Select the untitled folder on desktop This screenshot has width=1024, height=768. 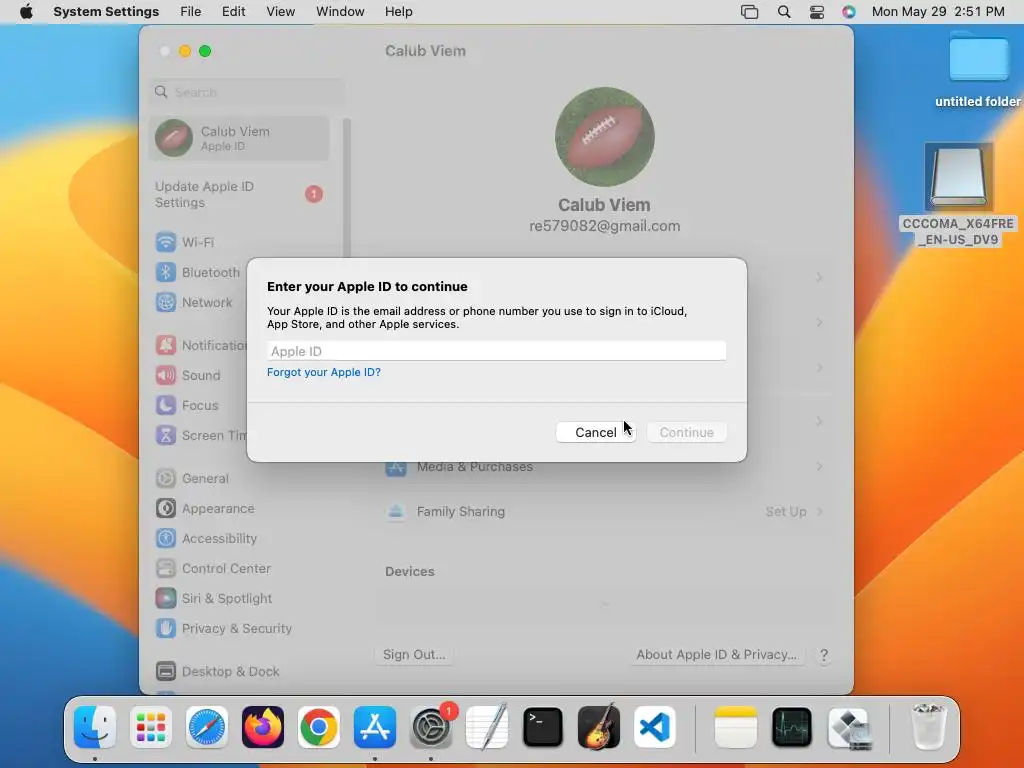click(x=978, y=71)
